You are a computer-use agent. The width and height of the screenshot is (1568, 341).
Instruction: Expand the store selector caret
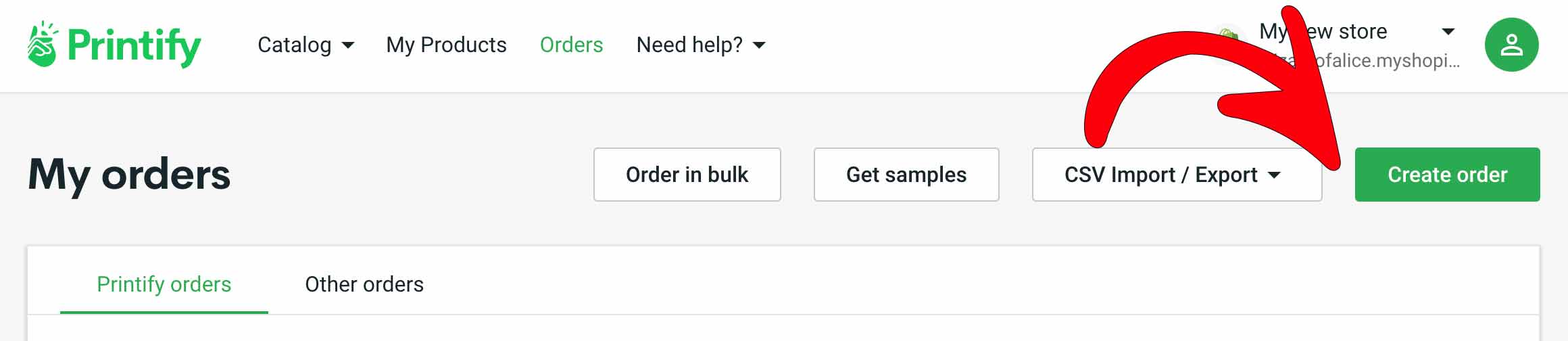(x=1448, y=31)
